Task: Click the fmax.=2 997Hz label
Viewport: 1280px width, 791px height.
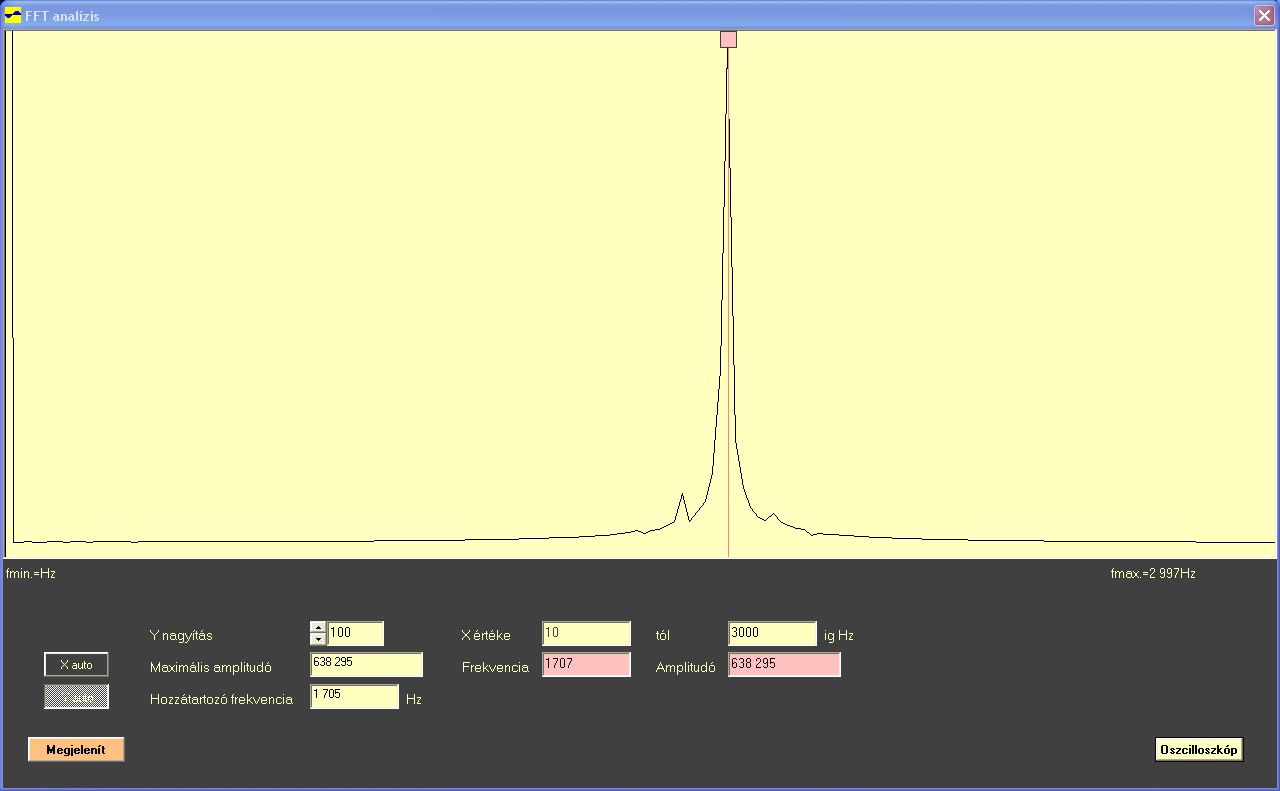Action: 1153,574
